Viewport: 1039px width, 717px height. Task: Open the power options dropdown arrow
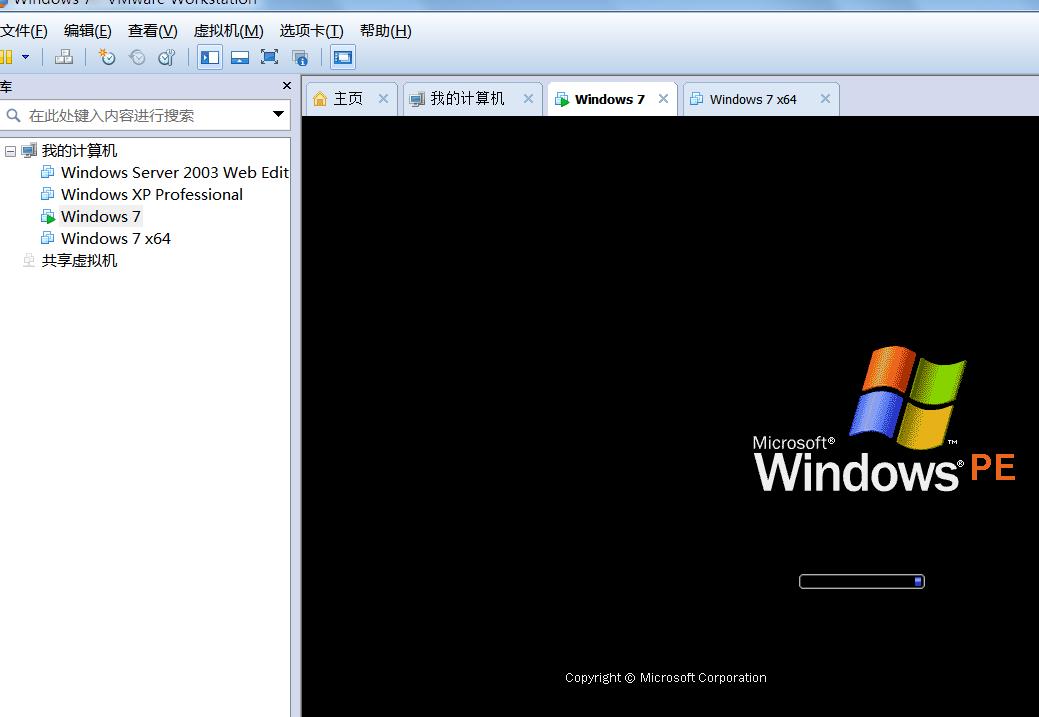tap(26, 57)
